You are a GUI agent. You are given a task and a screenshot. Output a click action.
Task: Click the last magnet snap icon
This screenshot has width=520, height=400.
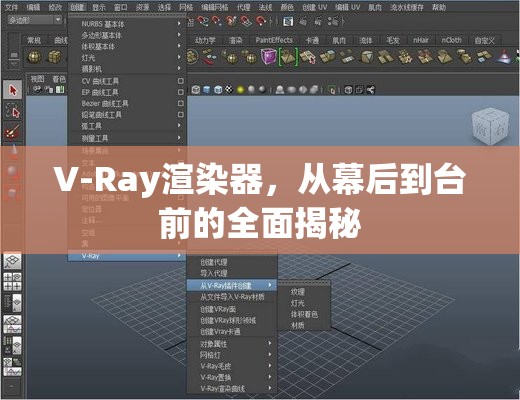[260, 21]
